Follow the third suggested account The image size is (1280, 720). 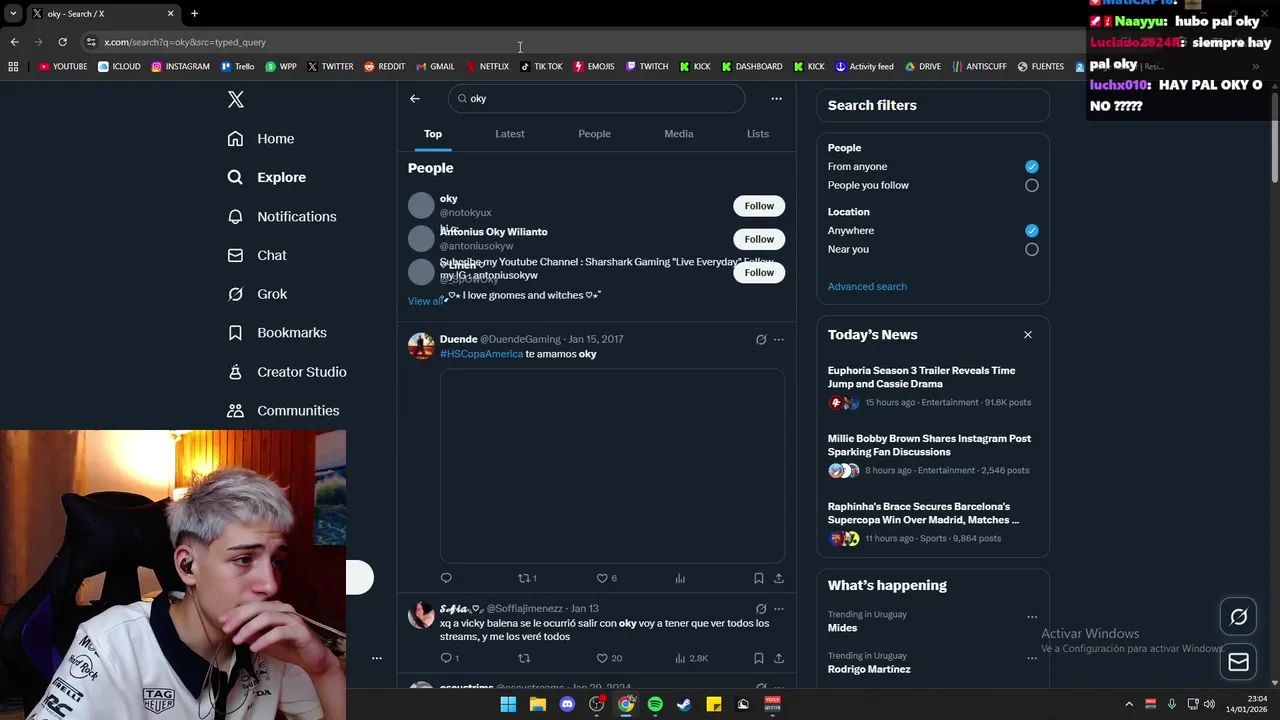(759, 272)
